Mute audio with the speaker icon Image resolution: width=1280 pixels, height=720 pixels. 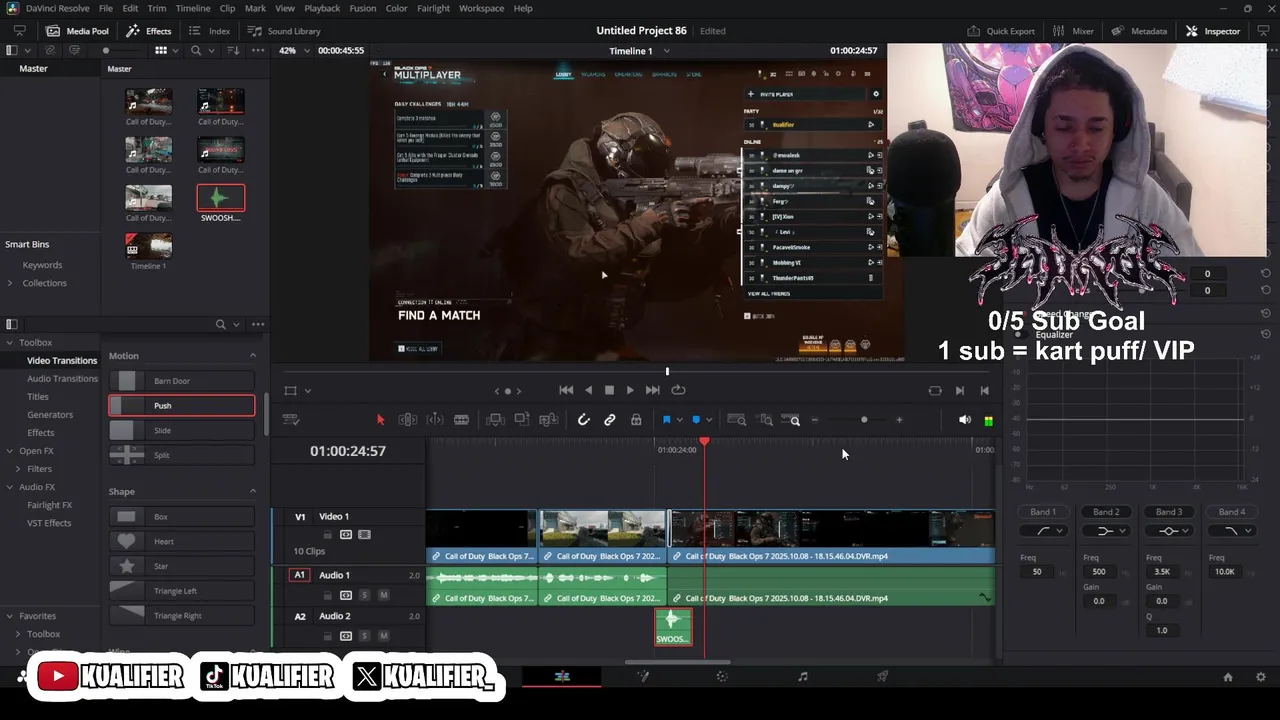965,420
